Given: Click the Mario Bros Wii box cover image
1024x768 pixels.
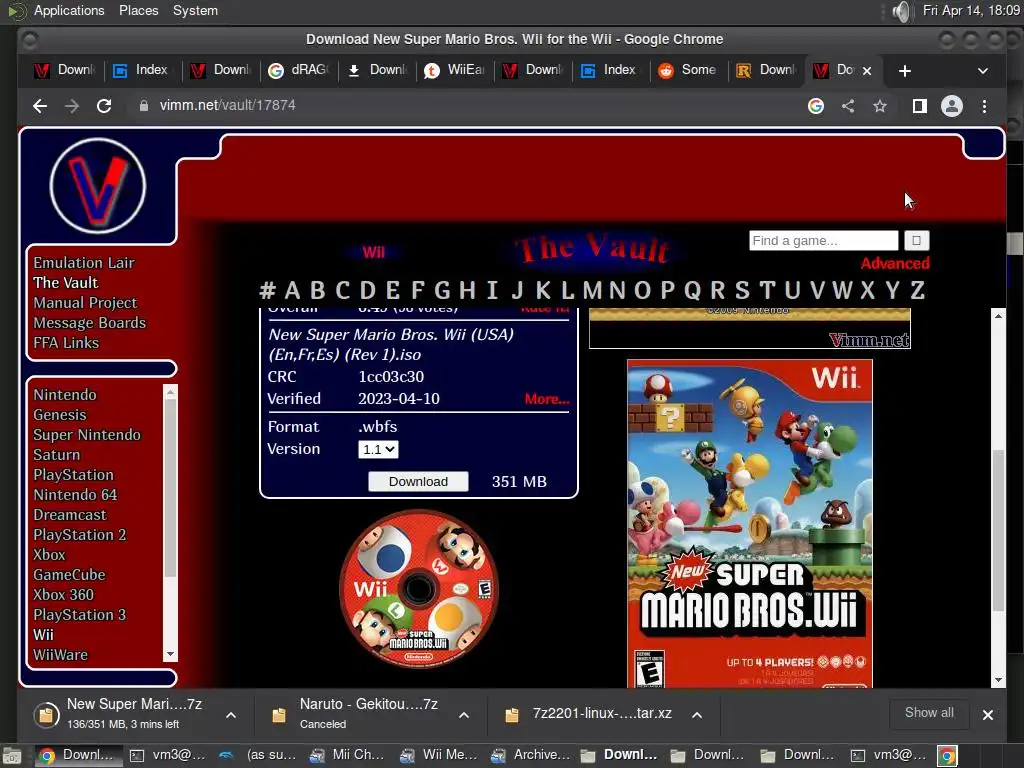Looking at the screenshot, I should [750, 524].
